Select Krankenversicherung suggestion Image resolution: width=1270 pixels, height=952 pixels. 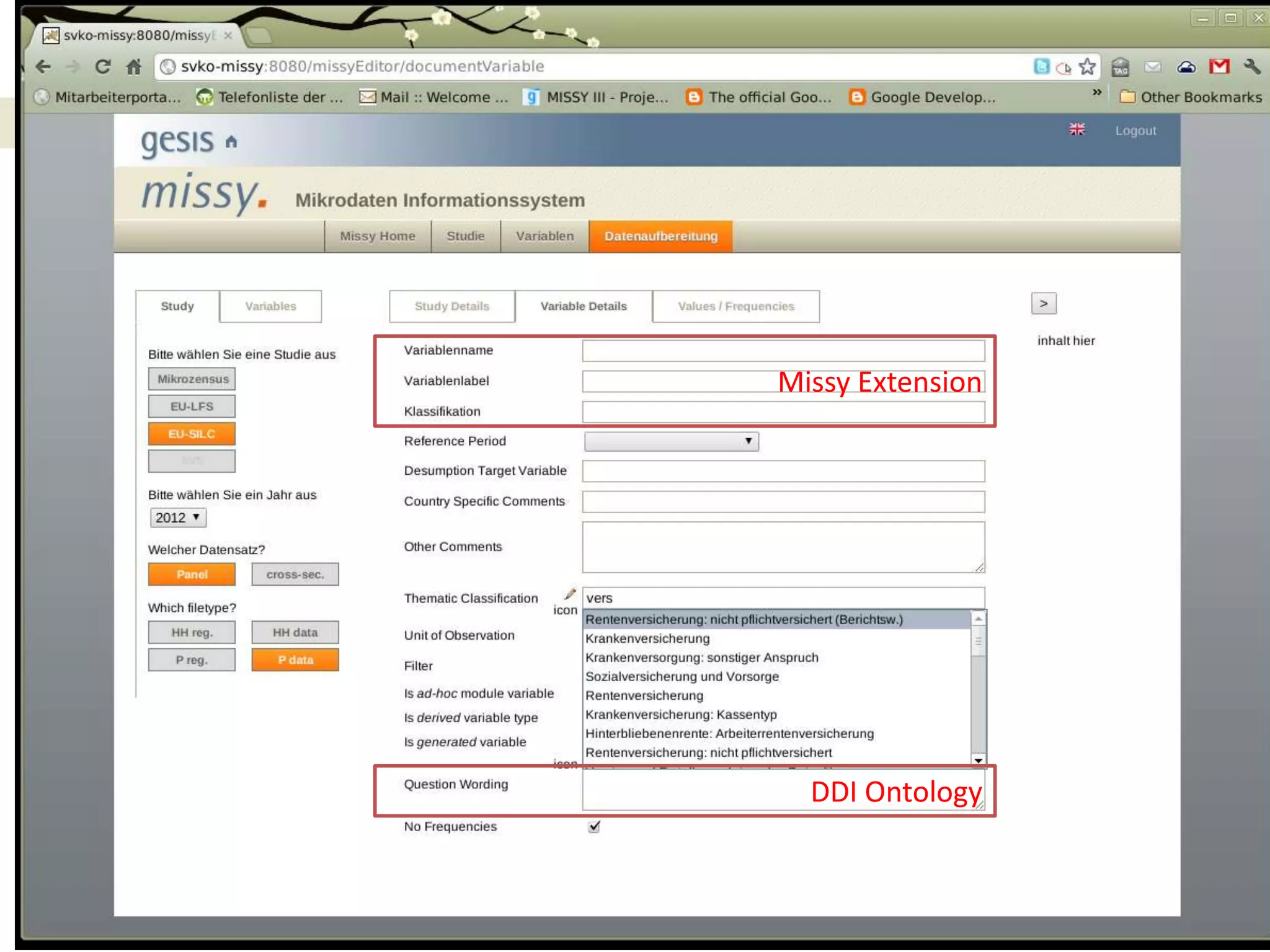776,639
